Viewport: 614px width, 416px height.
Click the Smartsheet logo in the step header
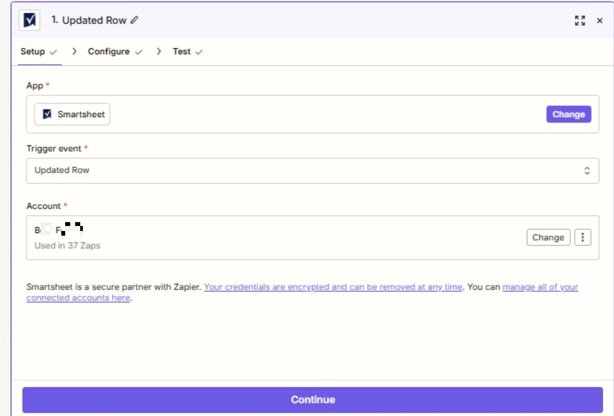click(x=29, y=20)
